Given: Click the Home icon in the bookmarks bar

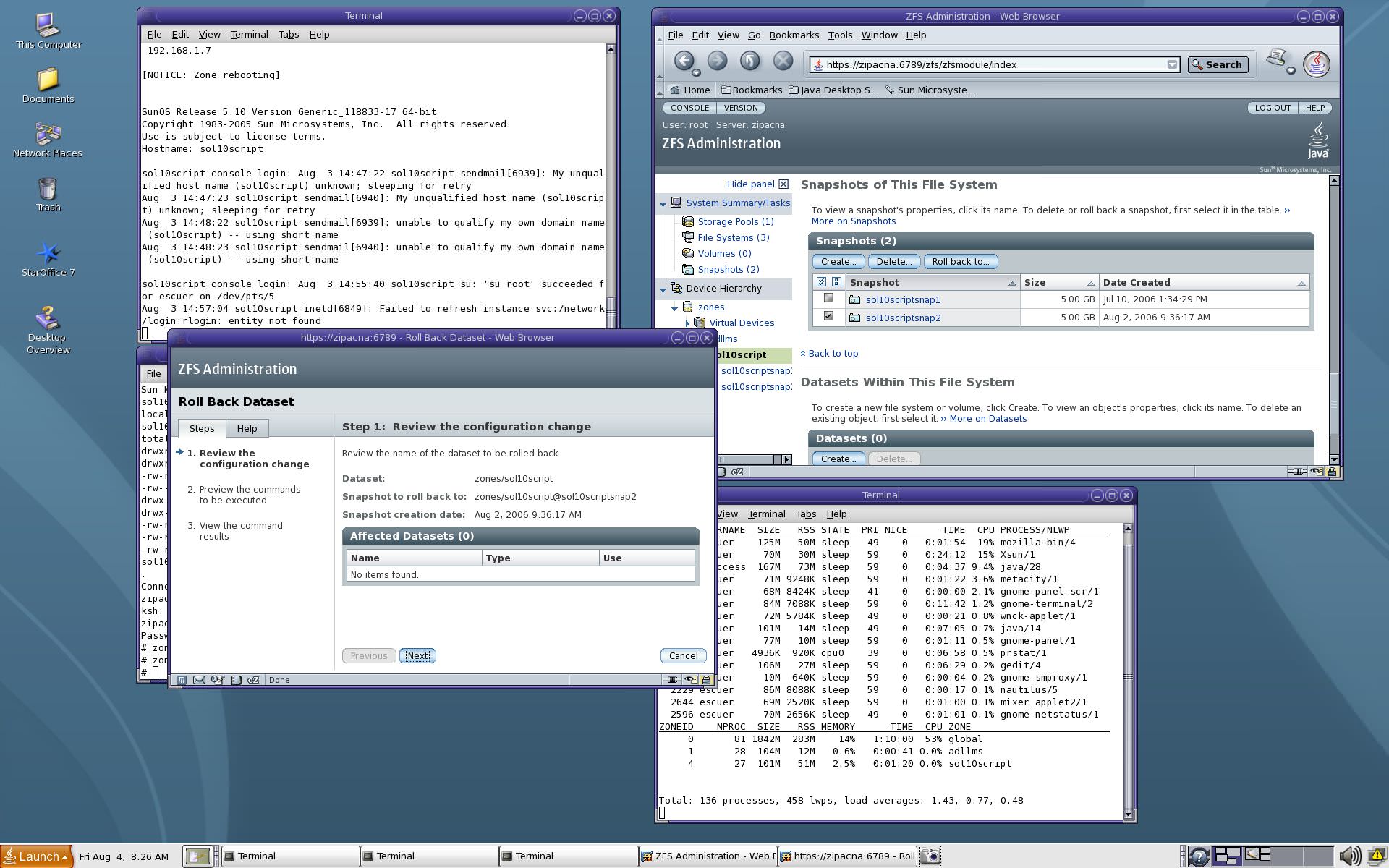Looking at the screenshot, I should coord(689,90).
